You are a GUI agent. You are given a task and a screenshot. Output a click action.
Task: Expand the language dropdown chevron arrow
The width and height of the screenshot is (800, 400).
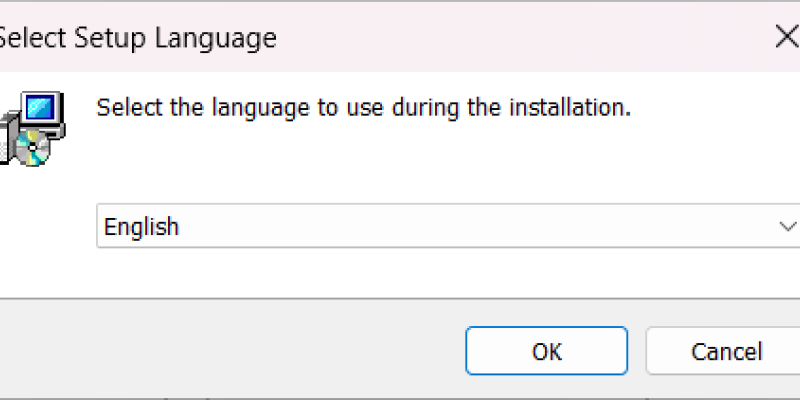pos(786,227)
